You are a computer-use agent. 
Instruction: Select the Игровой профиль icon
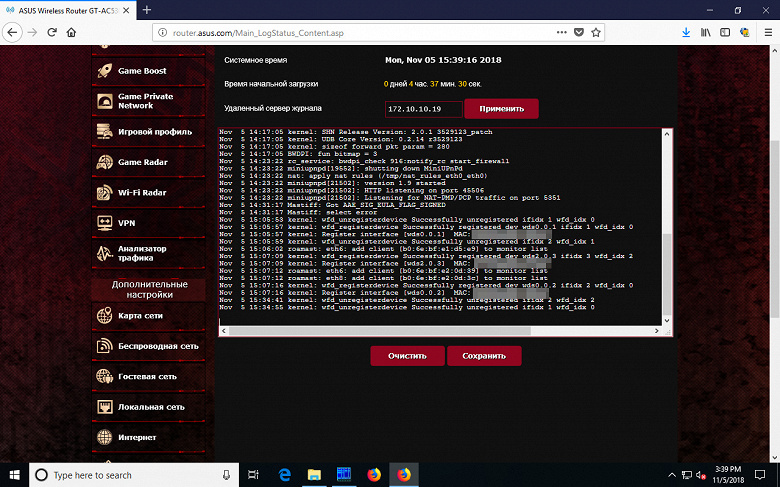(x=104, y=131)
